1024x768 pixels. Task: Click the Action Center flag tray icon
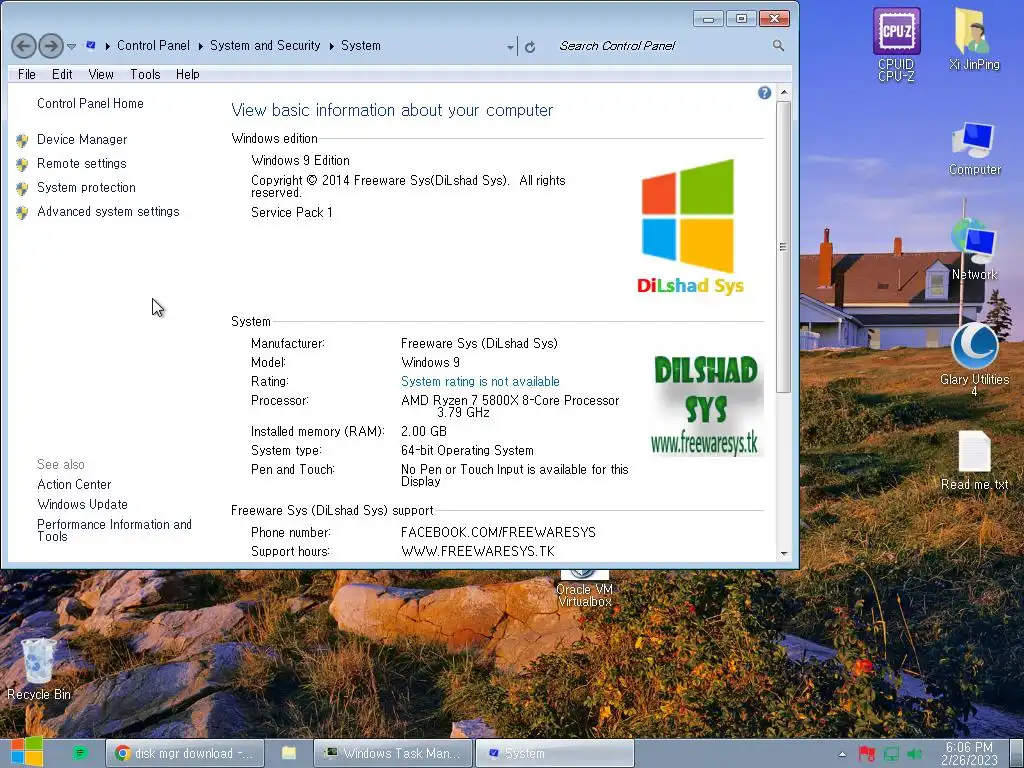pos(867,754)
